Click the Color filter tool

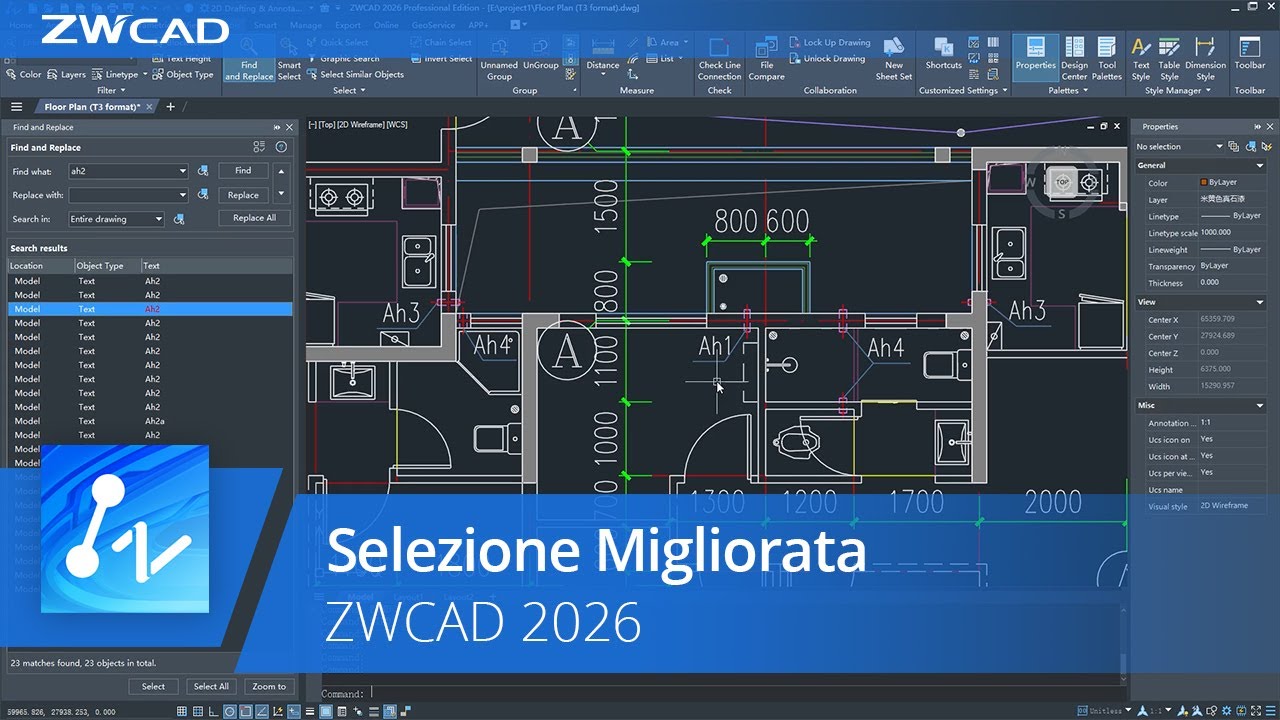coord(24,74)
